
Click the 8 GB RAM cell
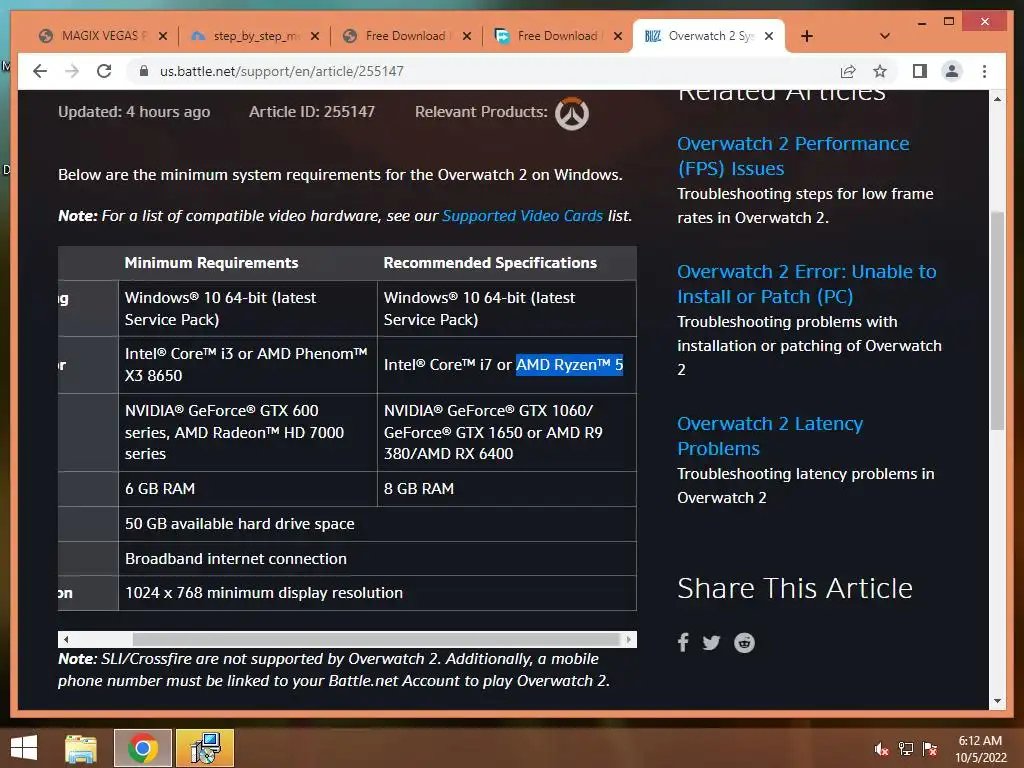[507, 488]
